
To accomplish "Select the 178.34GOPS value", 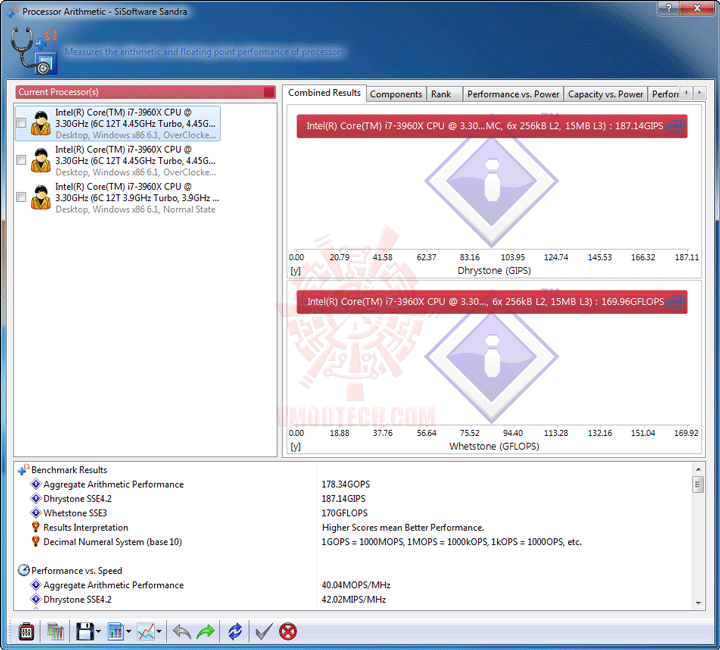I will coord(346,484).
